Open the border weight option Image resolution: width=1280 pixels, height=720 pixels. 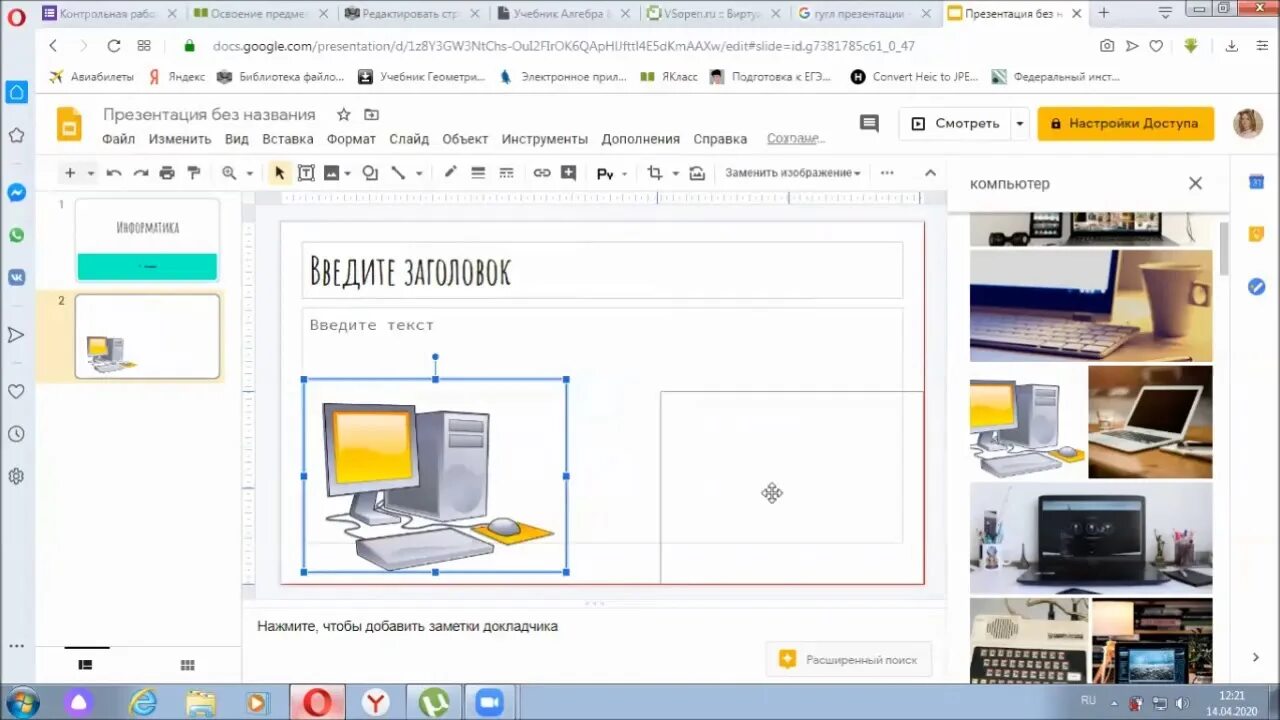(478, 173)
